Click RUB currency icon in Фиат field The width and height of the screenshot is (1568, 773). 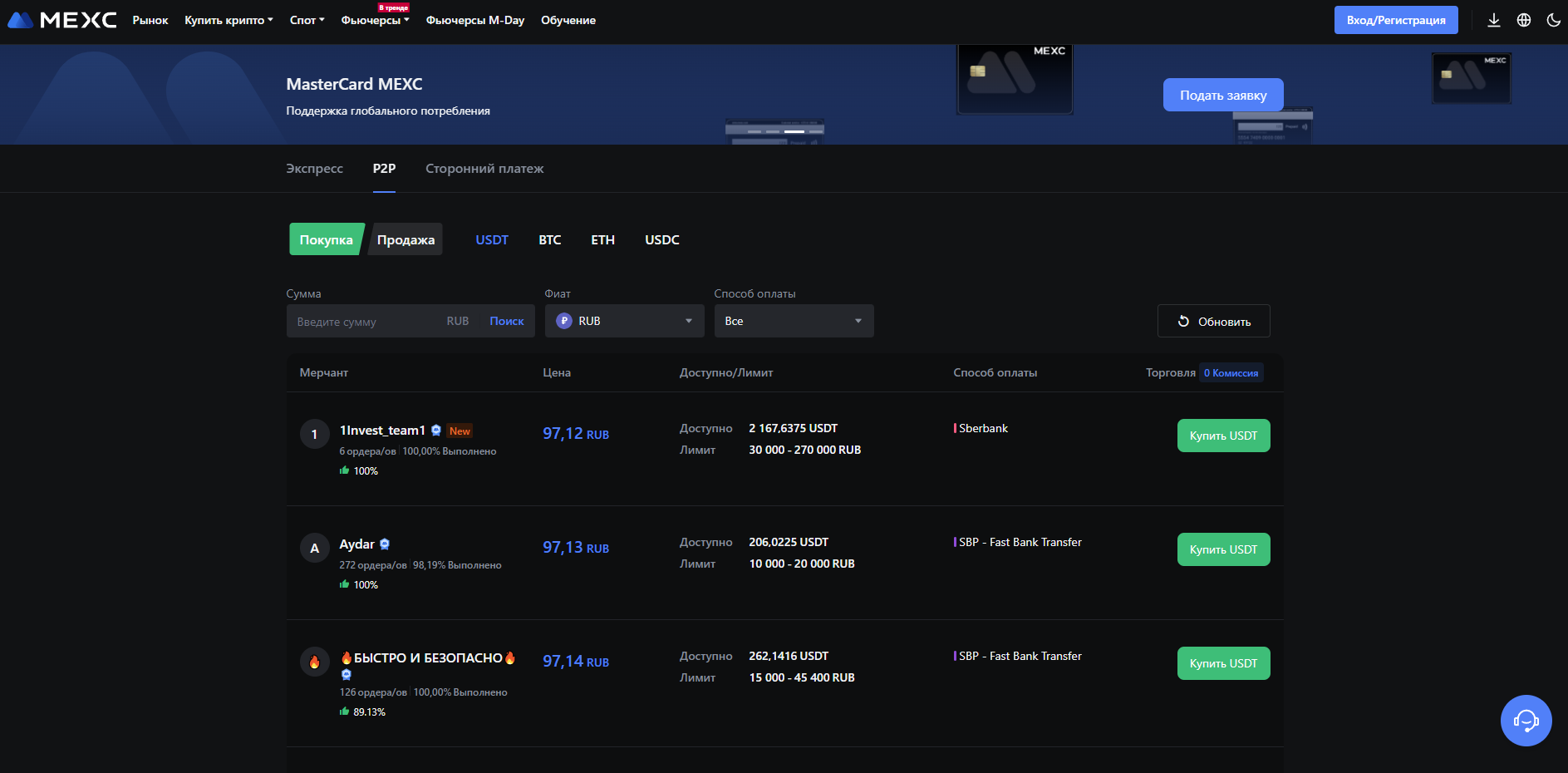pos(564,321)
